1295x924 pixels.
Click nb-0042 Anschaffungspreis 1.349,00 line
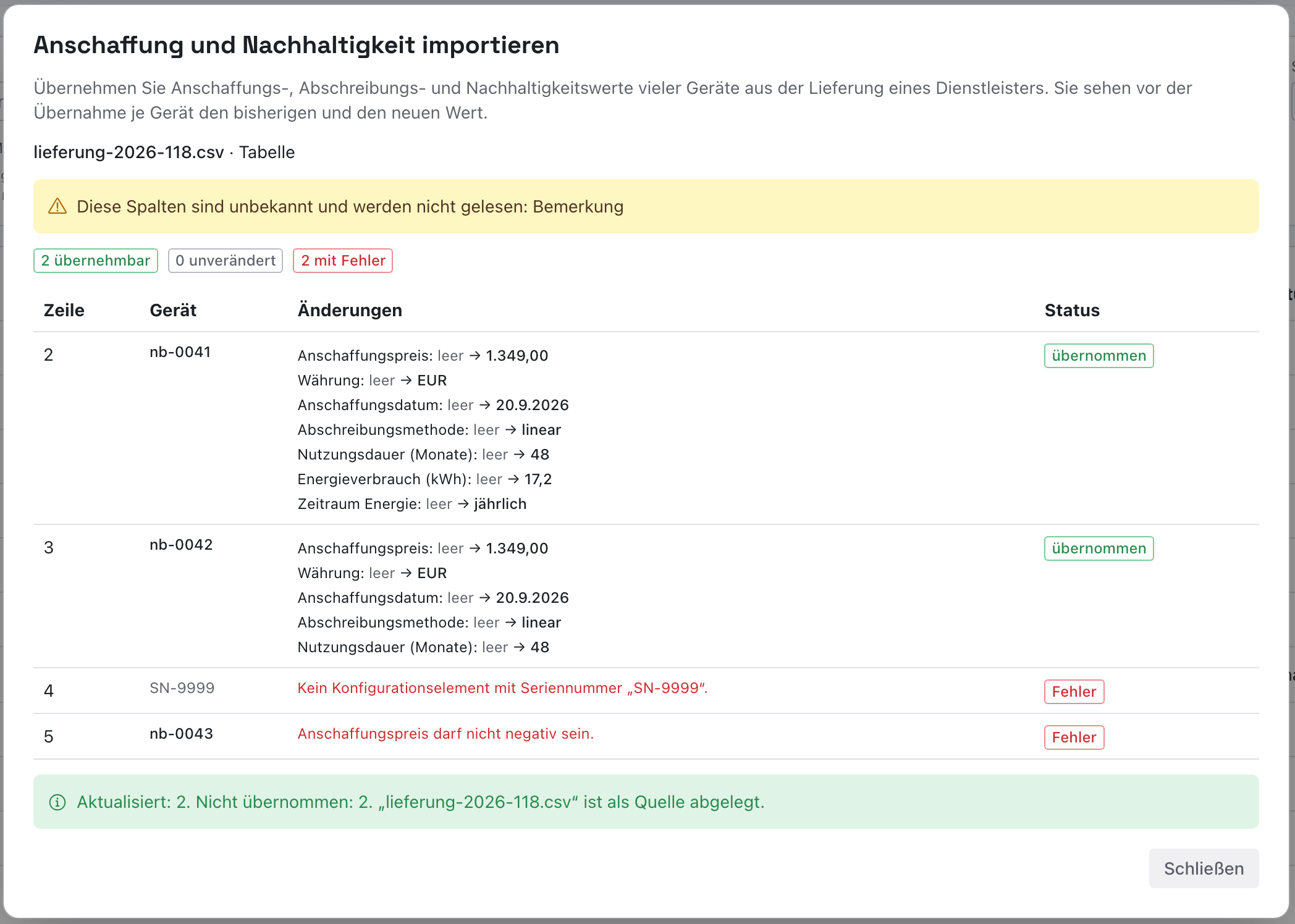point(423,548)
